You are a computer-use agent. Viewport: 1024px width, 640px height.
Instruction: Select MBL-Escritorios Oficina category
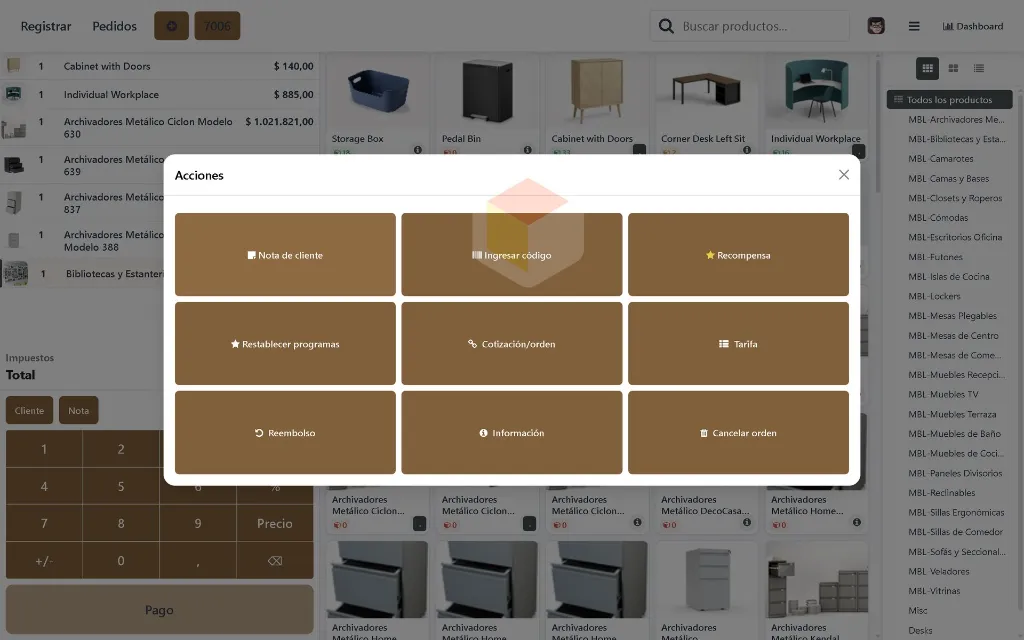[x=955, y=237]
